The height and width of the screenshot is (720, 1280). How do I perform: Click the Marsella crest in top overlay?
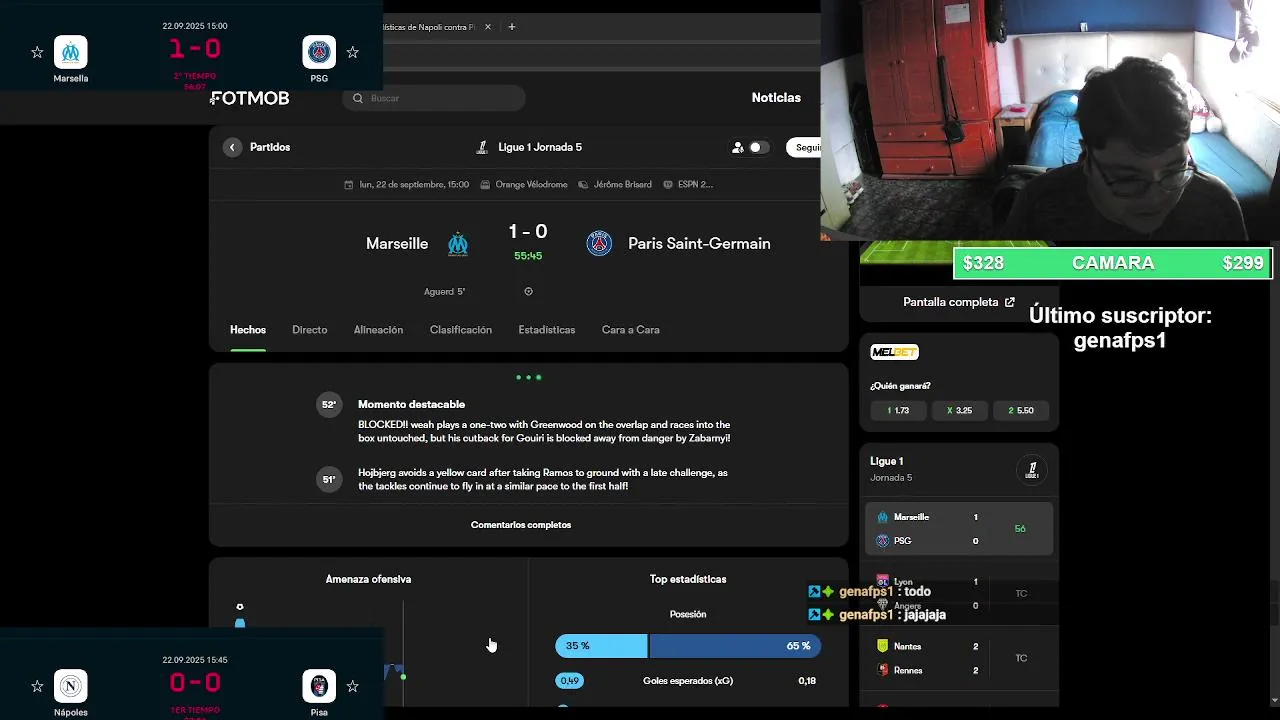[x=71, y=52]
